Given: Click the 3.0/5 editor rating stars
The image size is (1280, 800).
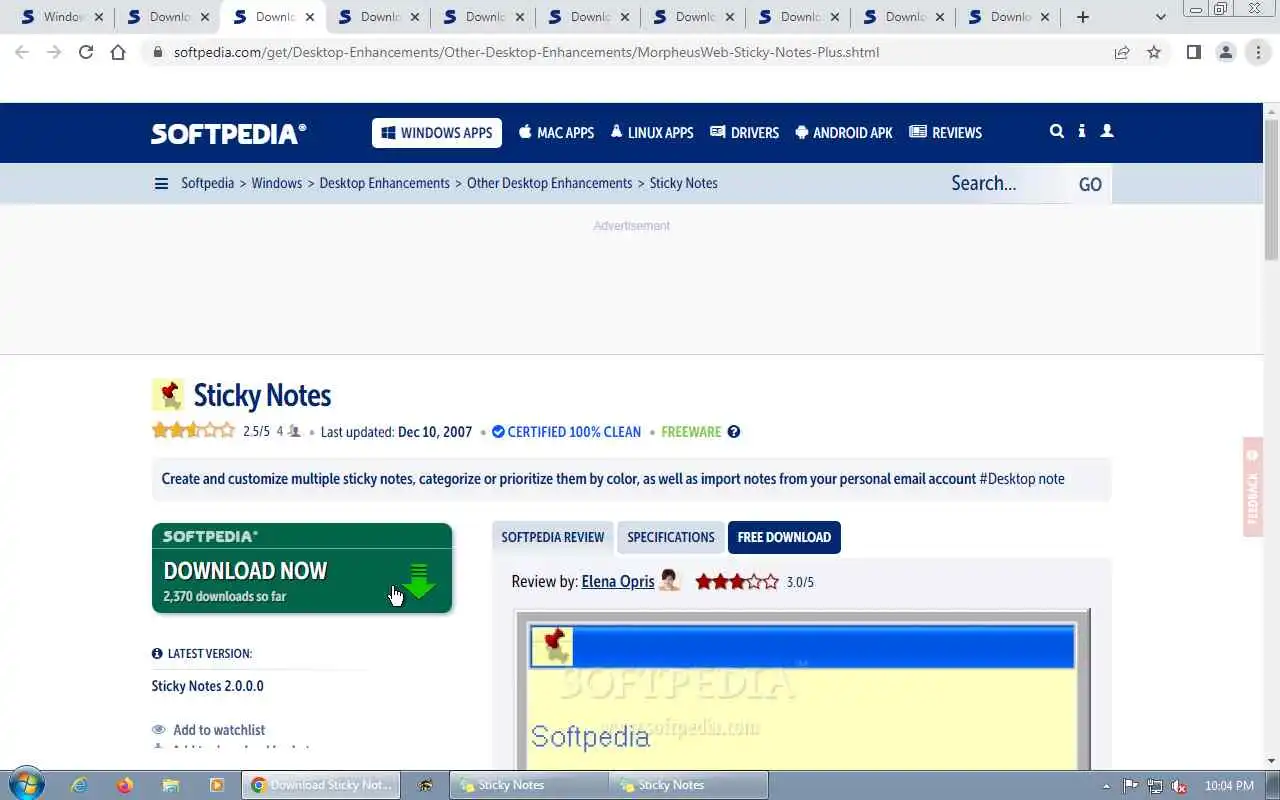Looking at the screenshot, I should click(737, 581).
